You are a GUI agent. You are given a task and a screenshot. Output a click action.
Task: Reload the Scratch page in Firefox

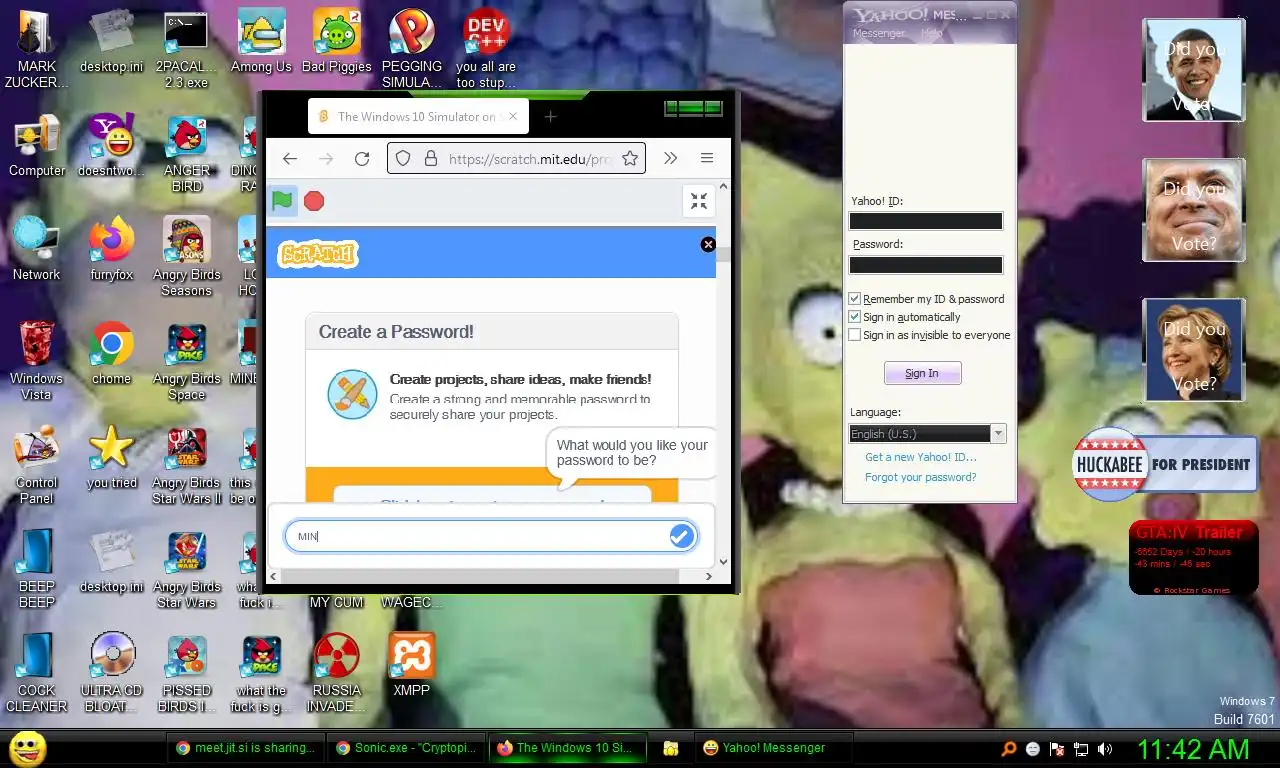coord(362,158)
